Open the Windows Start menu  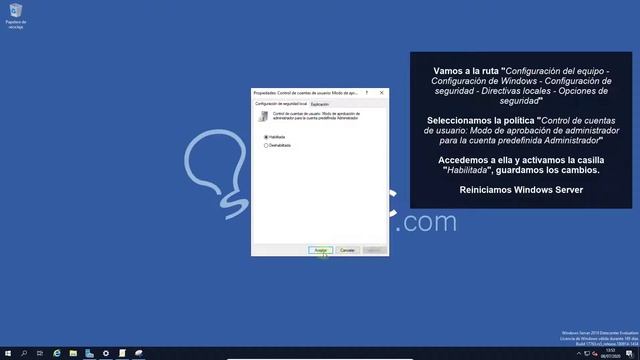[8, 353]
